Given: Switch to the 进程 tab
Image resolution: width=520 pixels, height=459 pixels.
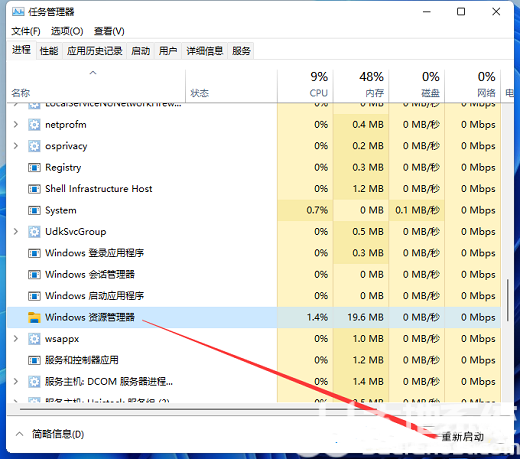Looking at the screenshot, I should coord(21,50).
